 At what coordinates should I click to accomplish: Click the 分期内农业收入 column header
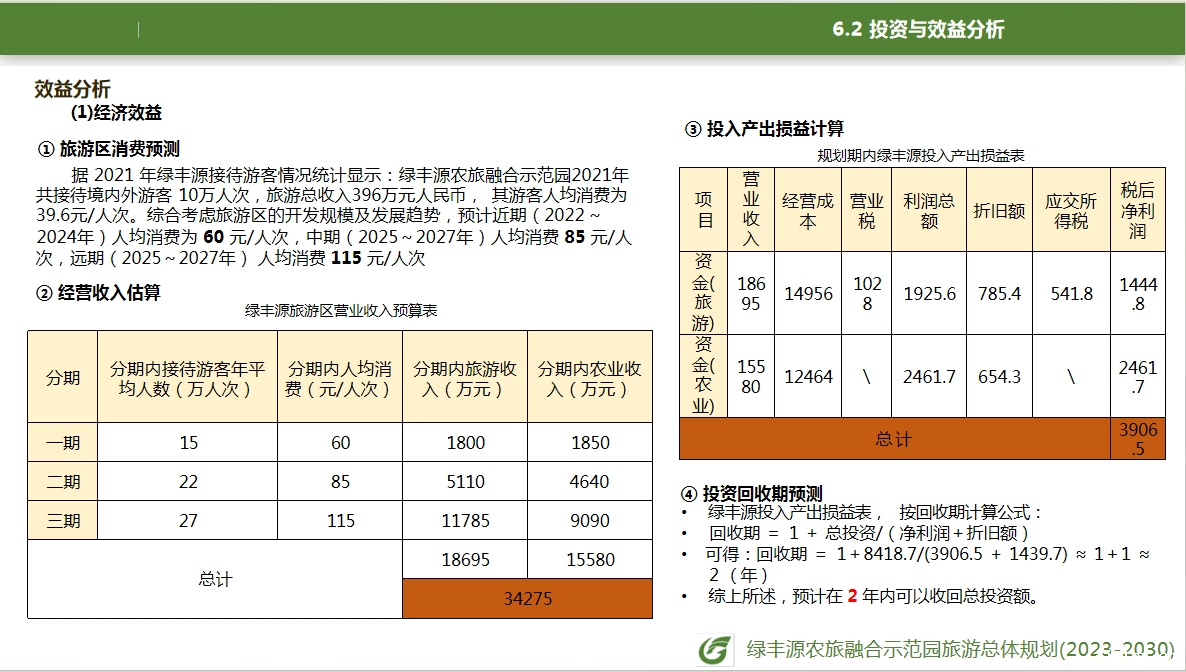pyautogui.click(x=589, y=378)
